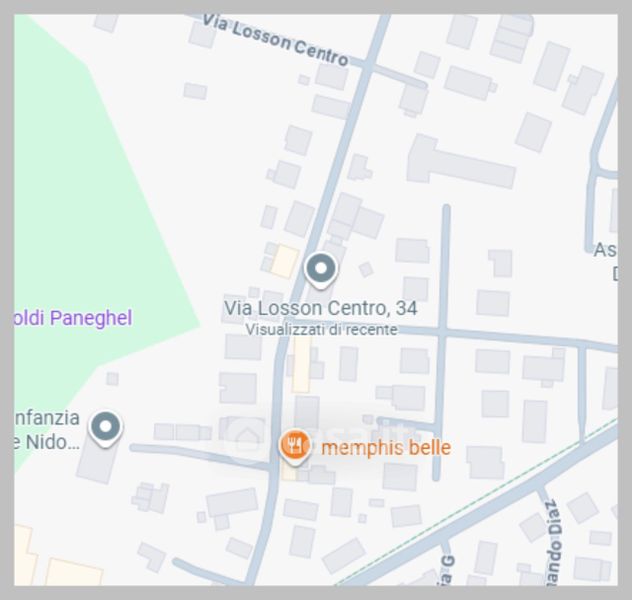Screen dimensions: 632x600
Task: Select the vertical Diaz street label
Action: 553,542
